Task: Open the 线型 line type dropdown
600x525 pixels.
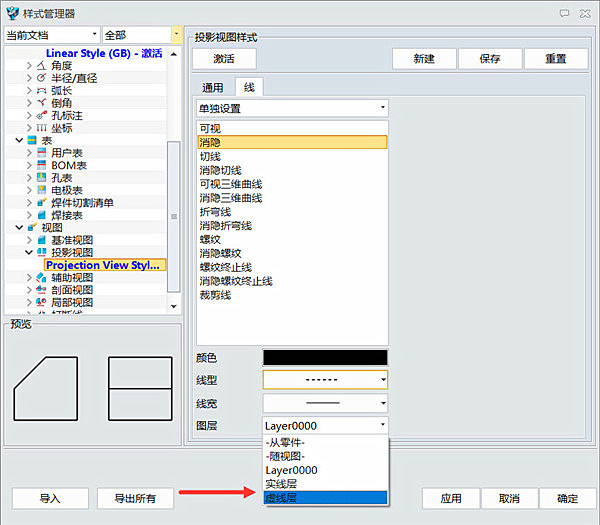Action: 324,380
